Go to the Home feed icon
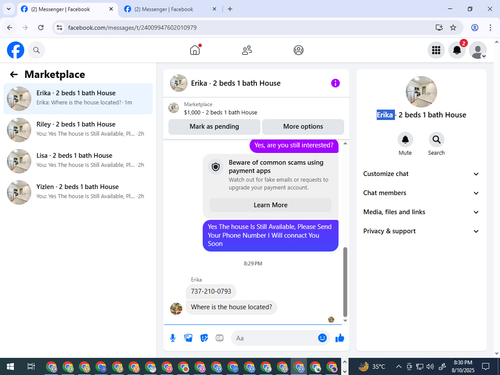 [x=195, y=50]
